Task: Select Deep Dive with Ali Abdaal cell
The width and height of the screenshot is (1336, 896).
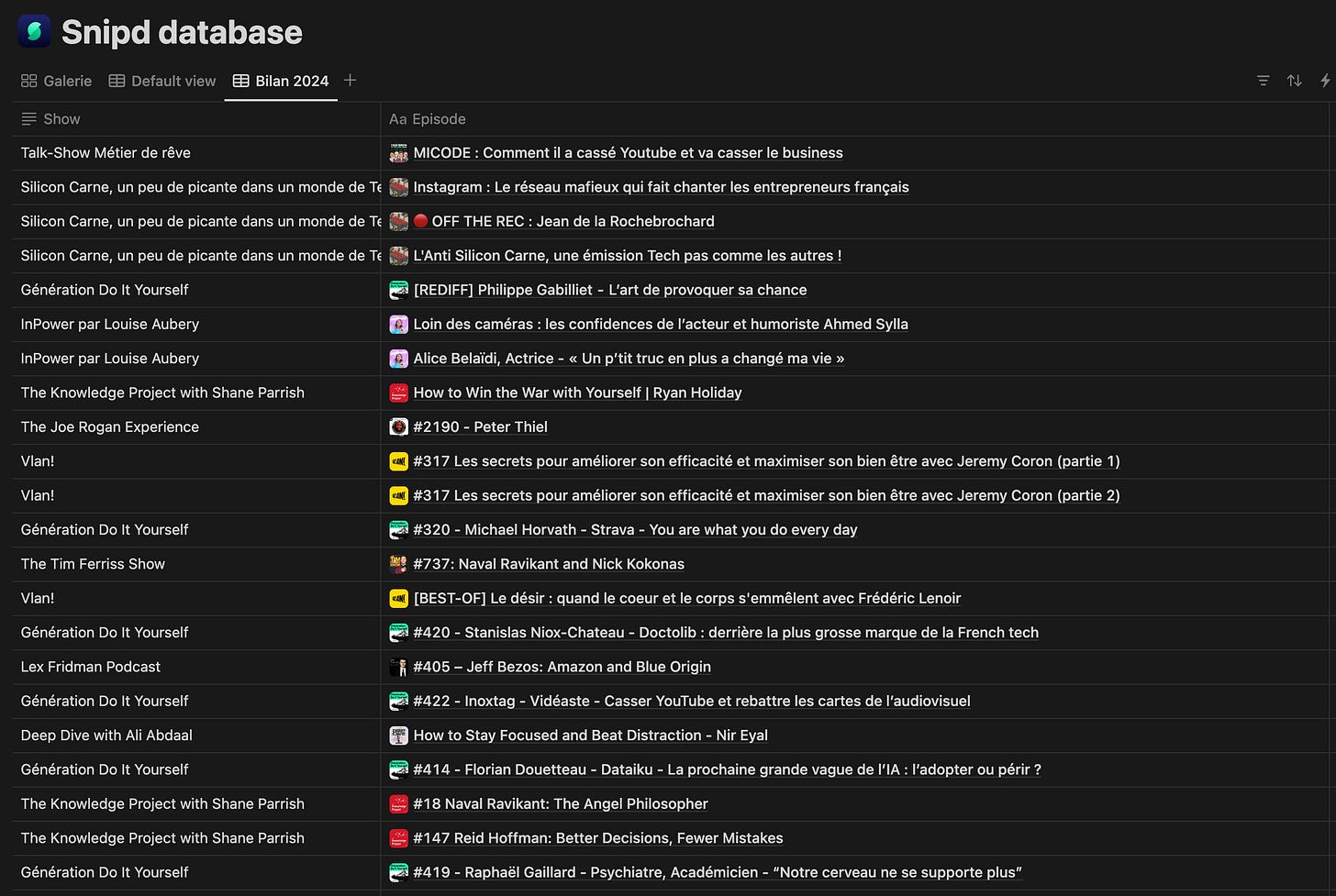Action: tap(196, 736)
